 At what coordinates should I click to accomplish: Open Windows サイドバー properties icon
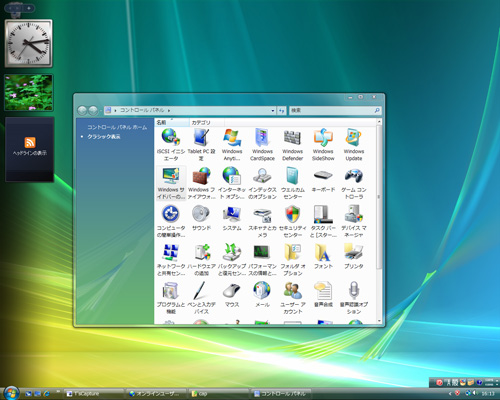pyautogui.click(x=171, y=183)
